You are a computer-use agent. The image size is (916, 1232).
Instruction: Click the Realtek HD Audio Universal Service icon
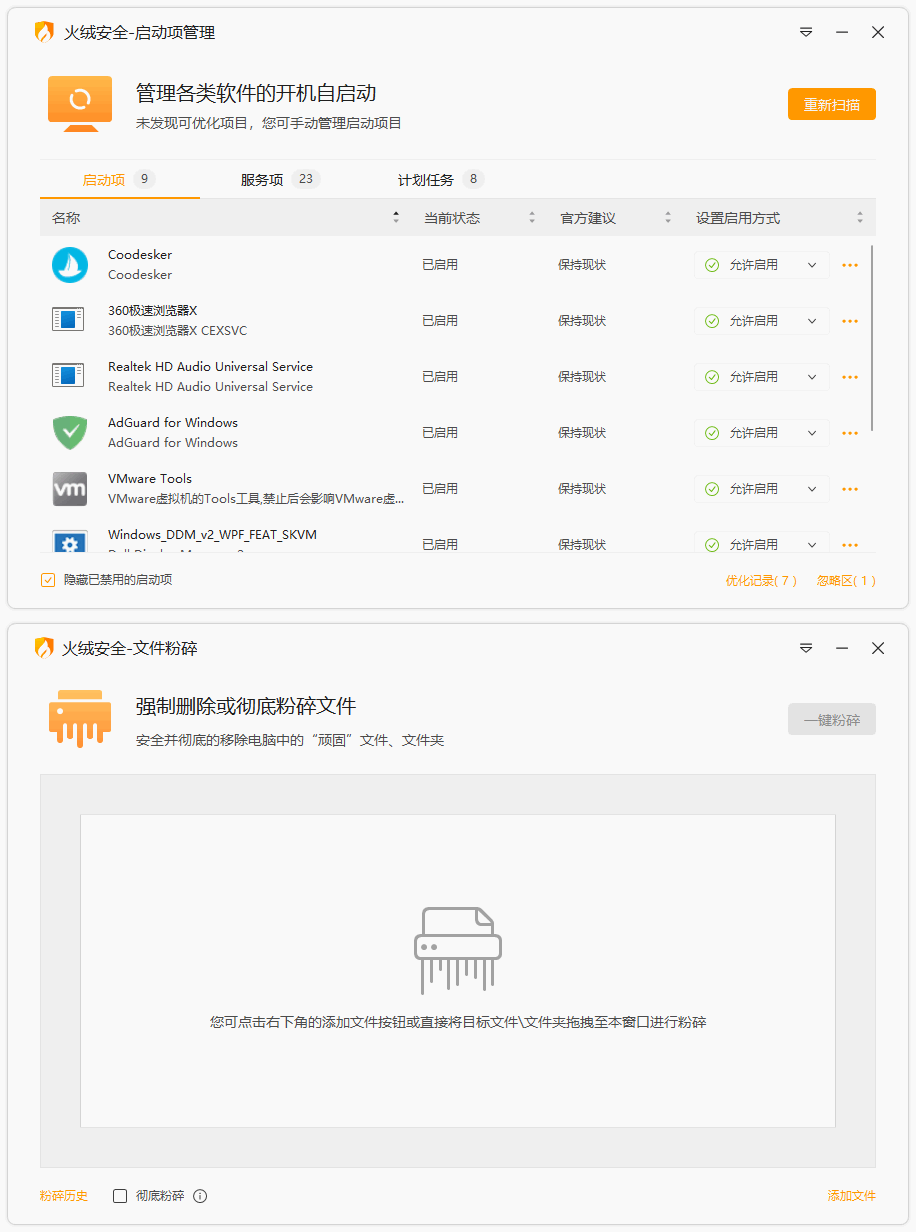(70, 377)
